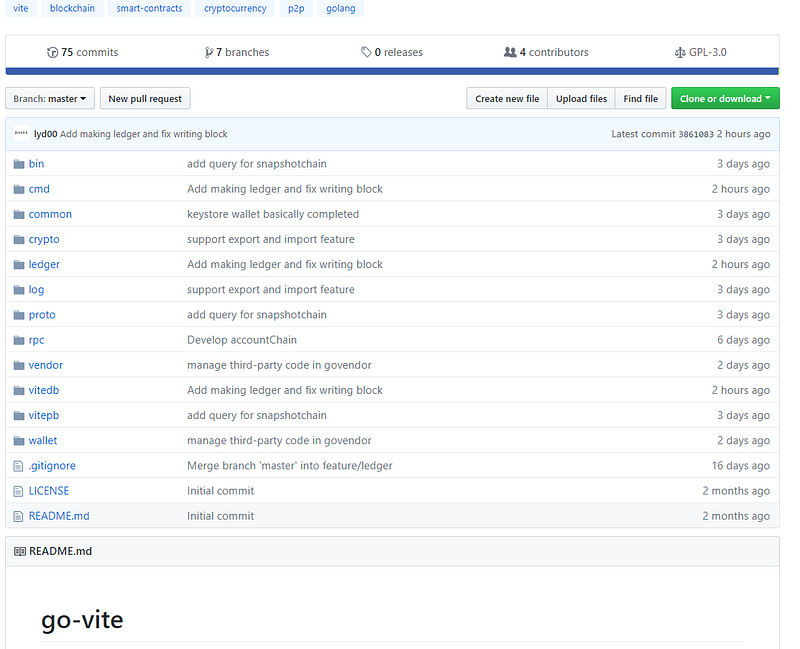Click "Merge branch 'master' into feature/ledger" message
This screenshot has width=800, height=649.
(x=290, y=466)
